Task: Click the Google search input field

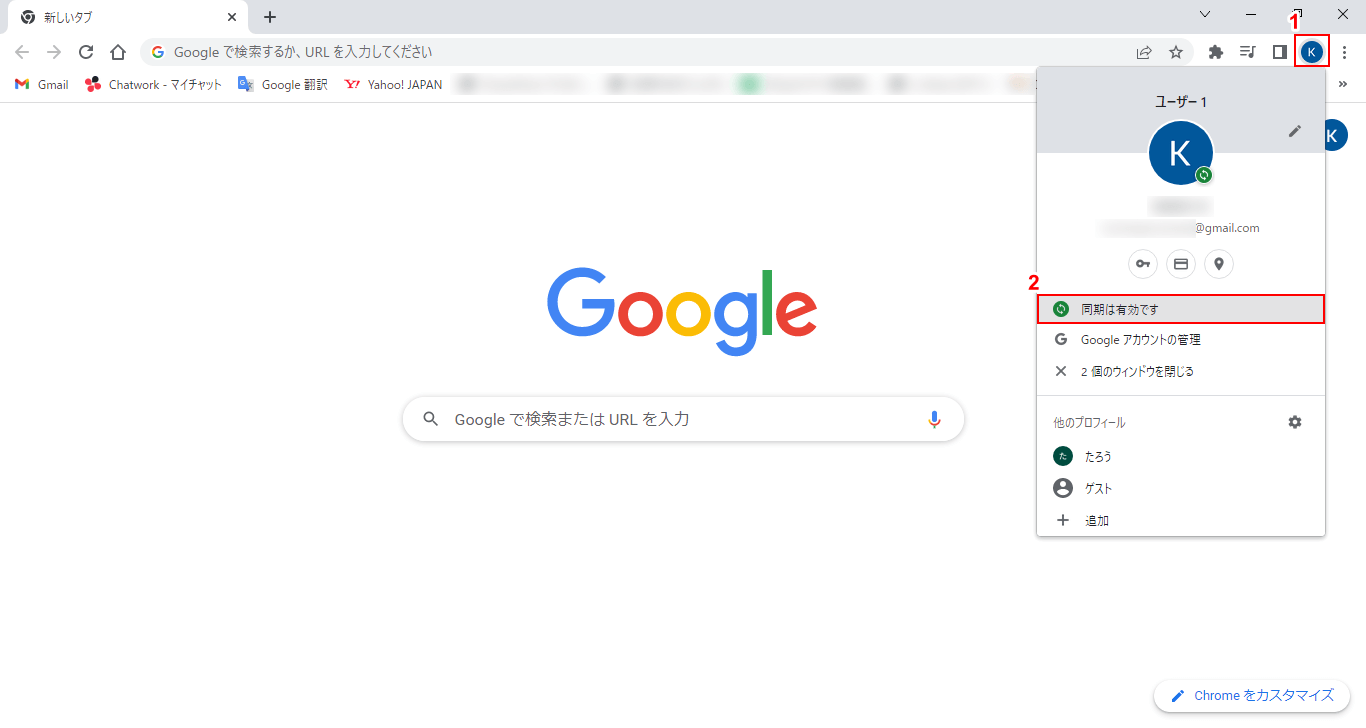Action: click(x=683, y=419)
